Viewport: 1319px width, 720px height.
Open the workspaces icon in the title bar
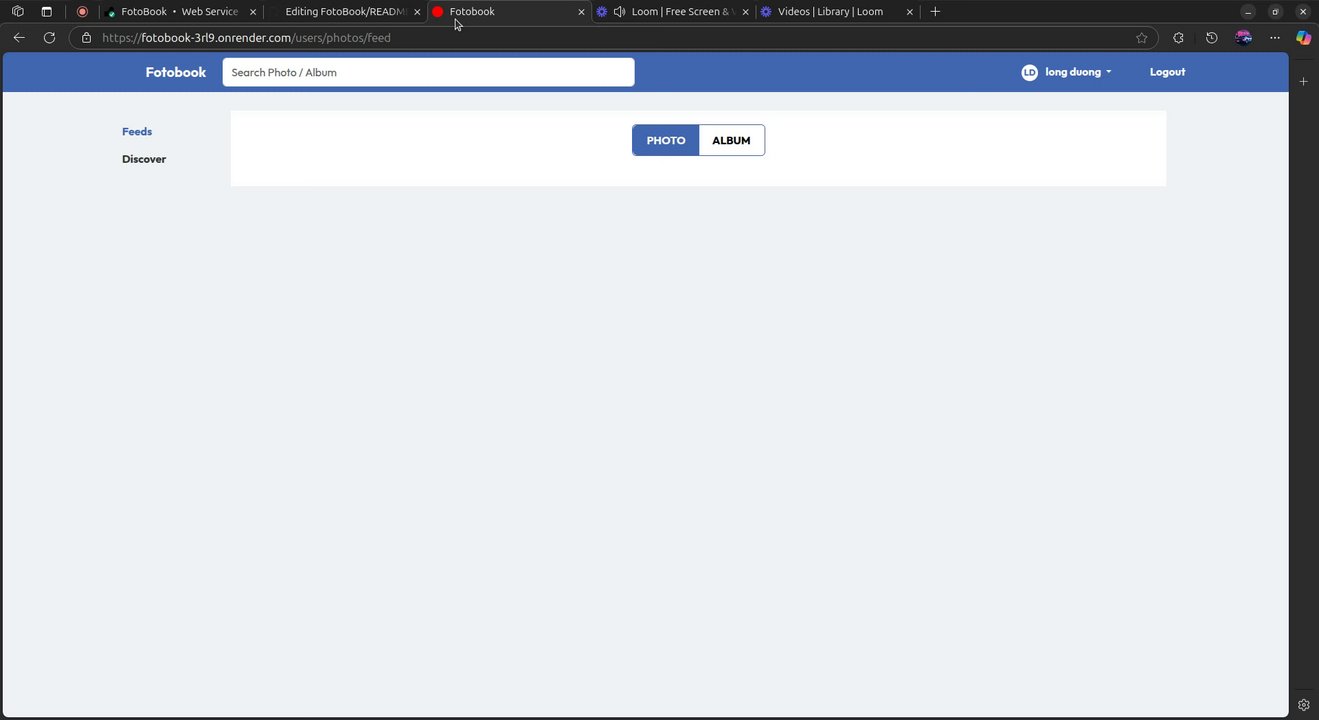pyautogui.click(x=17, y=12)
